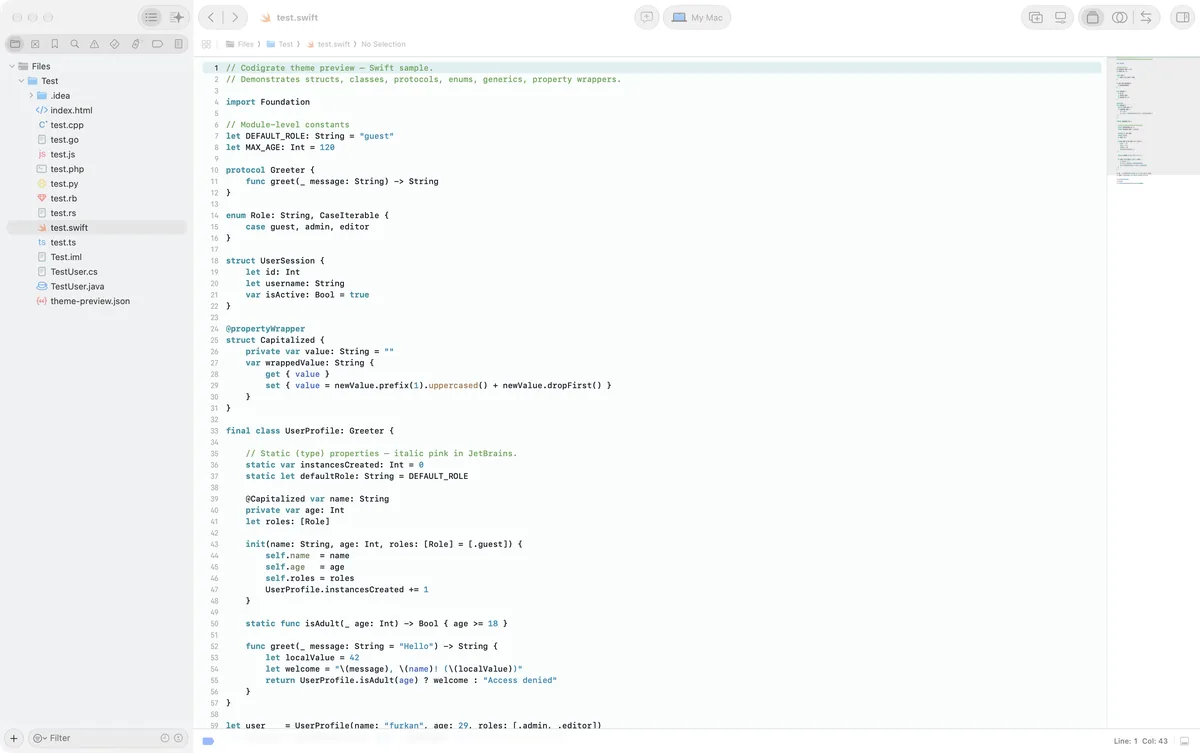The width and height of the screenshot is (1200, 753).
Task: Collapse the Files root group
Action: [12, 66]
